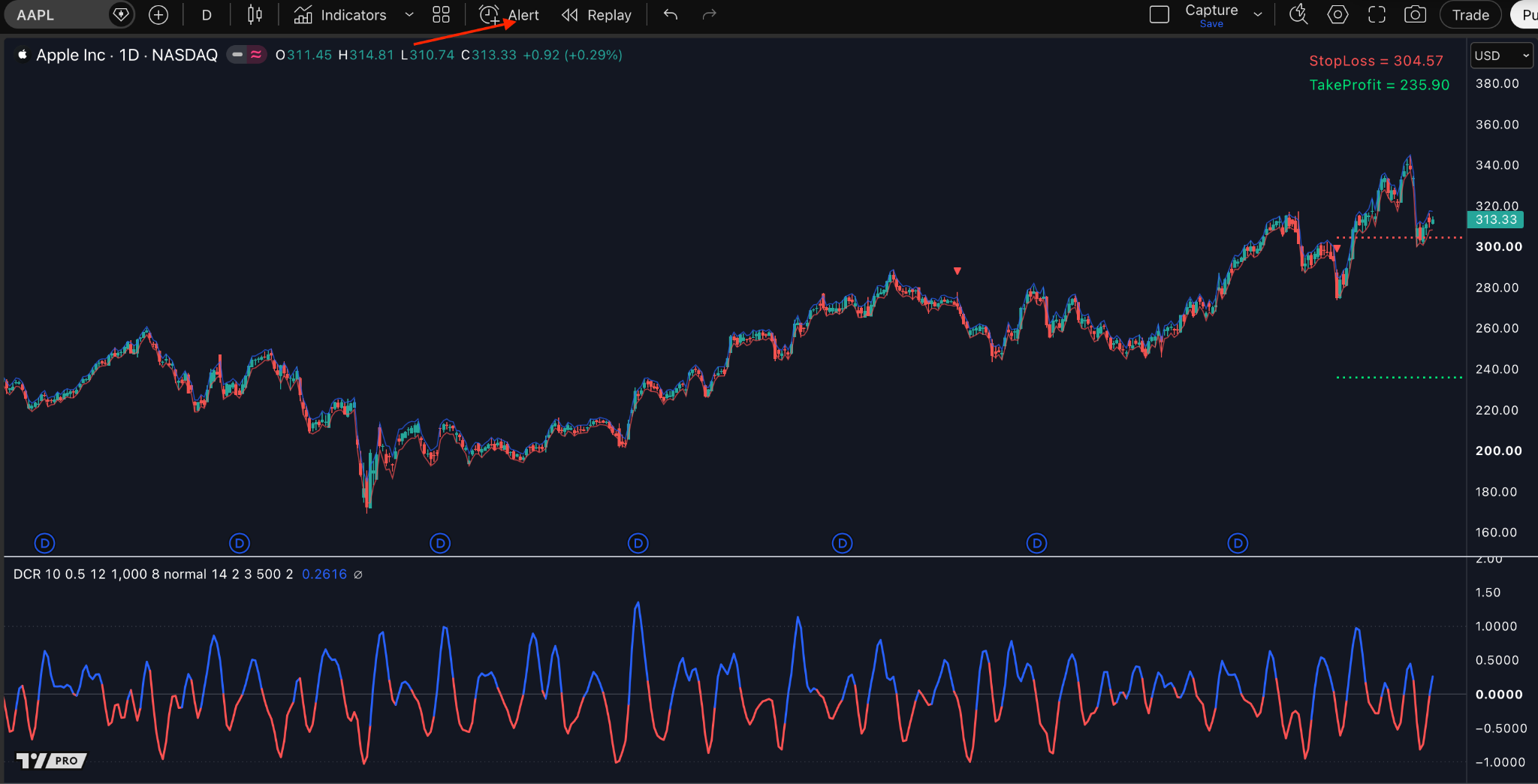
Task: Expand the Capture layout dropdown arrow
Action: [1258, 15]
